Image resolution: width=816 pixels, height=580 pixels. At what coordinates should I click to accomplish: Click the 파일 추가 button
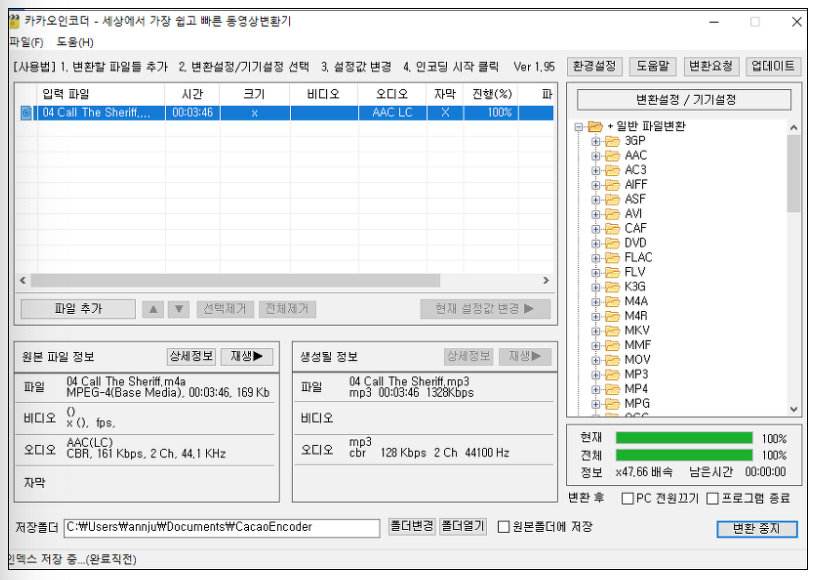point(78,309)
